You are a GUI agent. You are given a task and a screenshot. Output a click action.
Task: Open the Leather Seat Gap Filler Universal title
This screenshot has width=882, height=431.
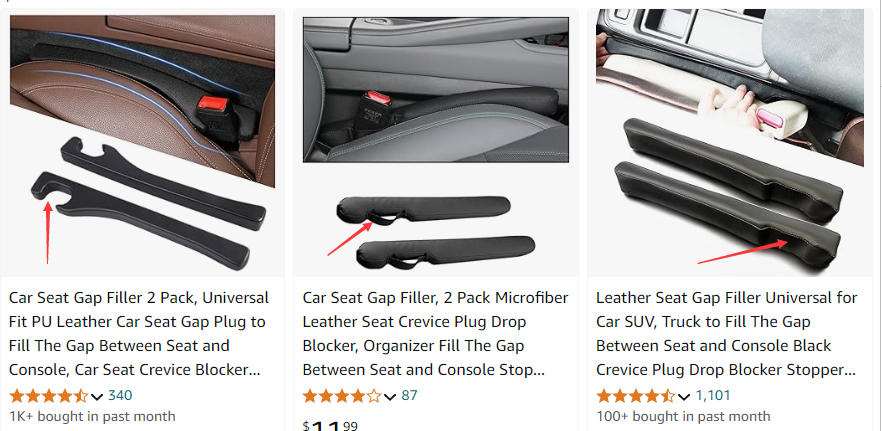(727, 333)
